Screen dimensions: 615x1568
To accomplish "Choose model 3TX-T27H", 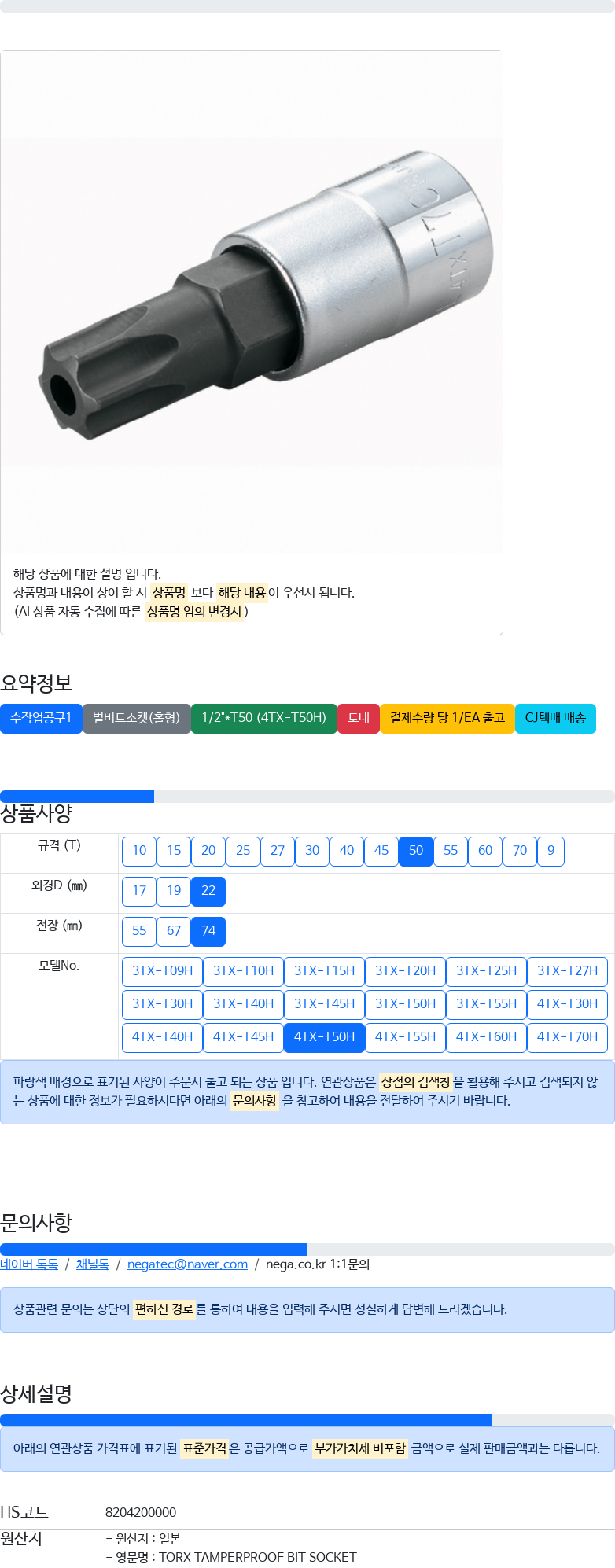I will tap(567, 971).
